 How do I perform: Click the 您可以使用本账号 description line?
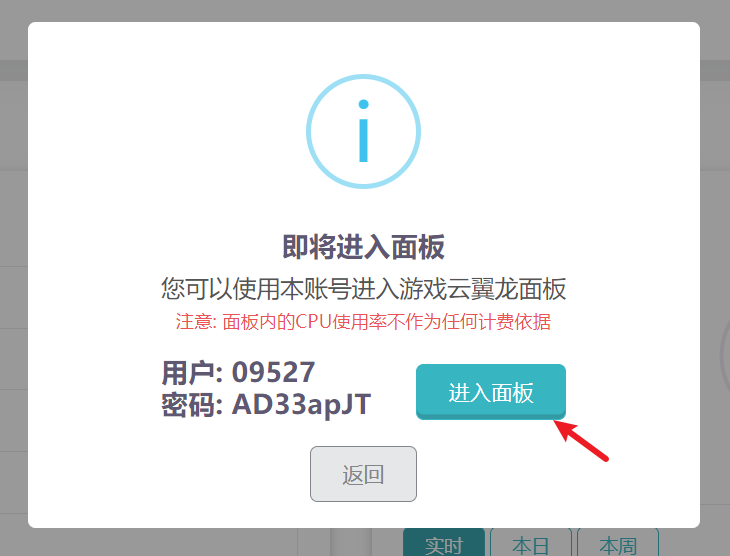[x=363, y=289]
